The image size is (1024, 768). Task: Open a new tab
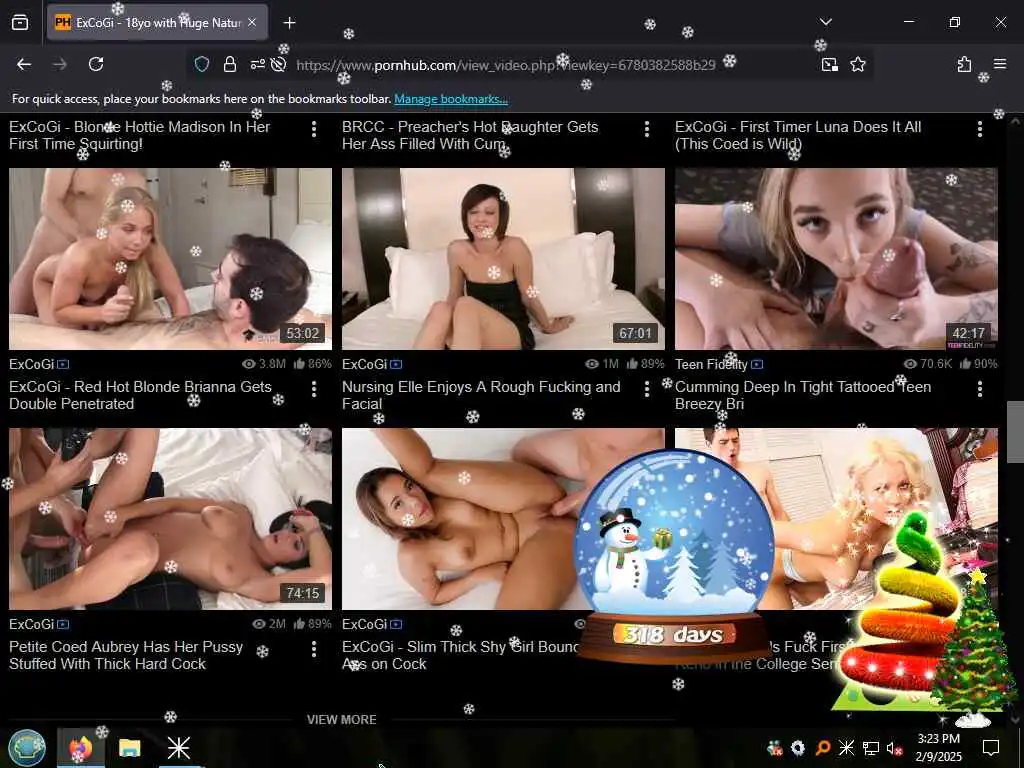coord(289,23)
